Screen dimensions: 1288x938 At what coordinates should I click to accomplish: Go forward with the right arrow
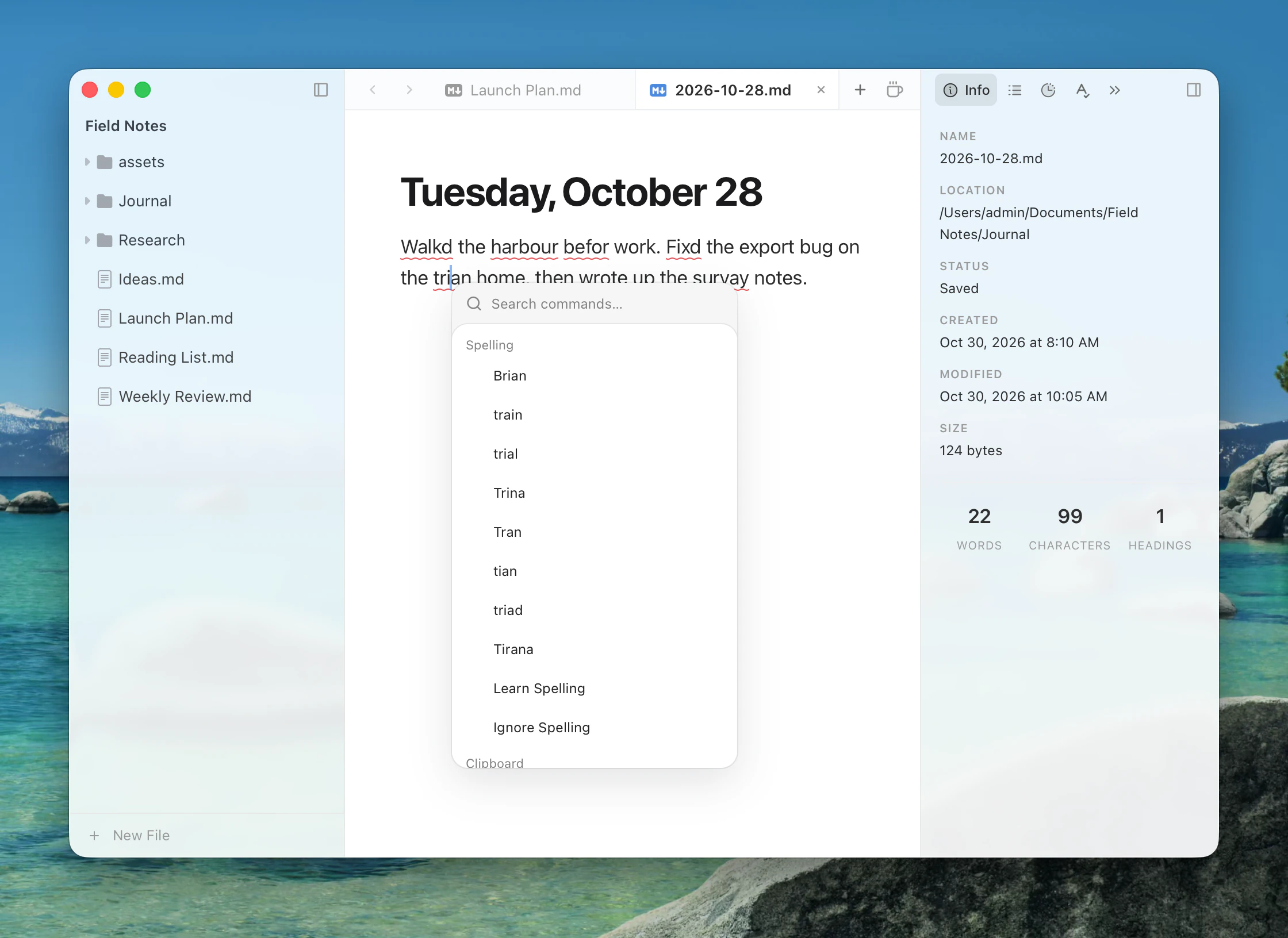(x=409, y=90)
